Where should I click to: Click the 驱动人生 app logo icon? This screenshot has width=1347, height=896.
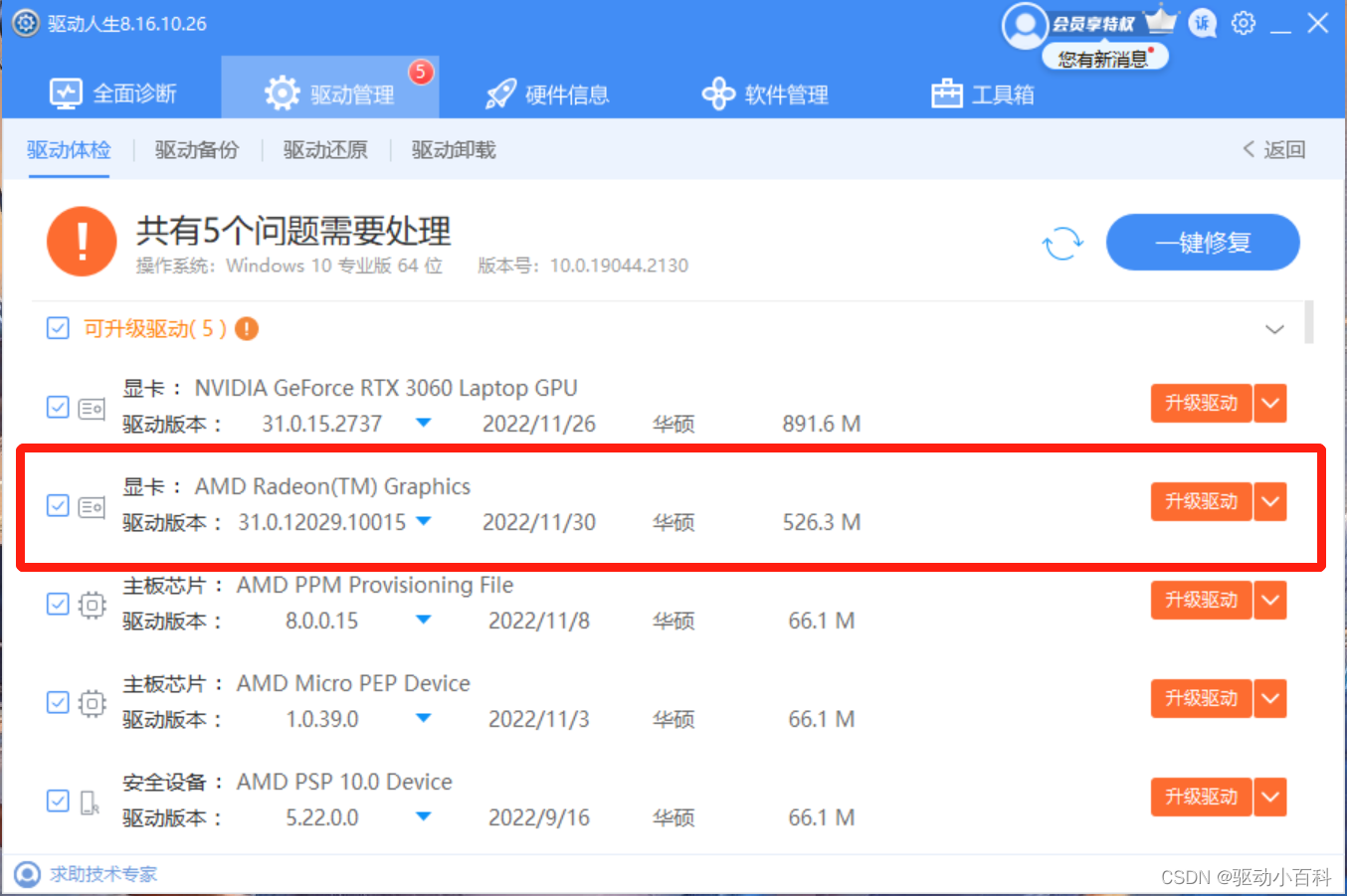click(26, 23)
